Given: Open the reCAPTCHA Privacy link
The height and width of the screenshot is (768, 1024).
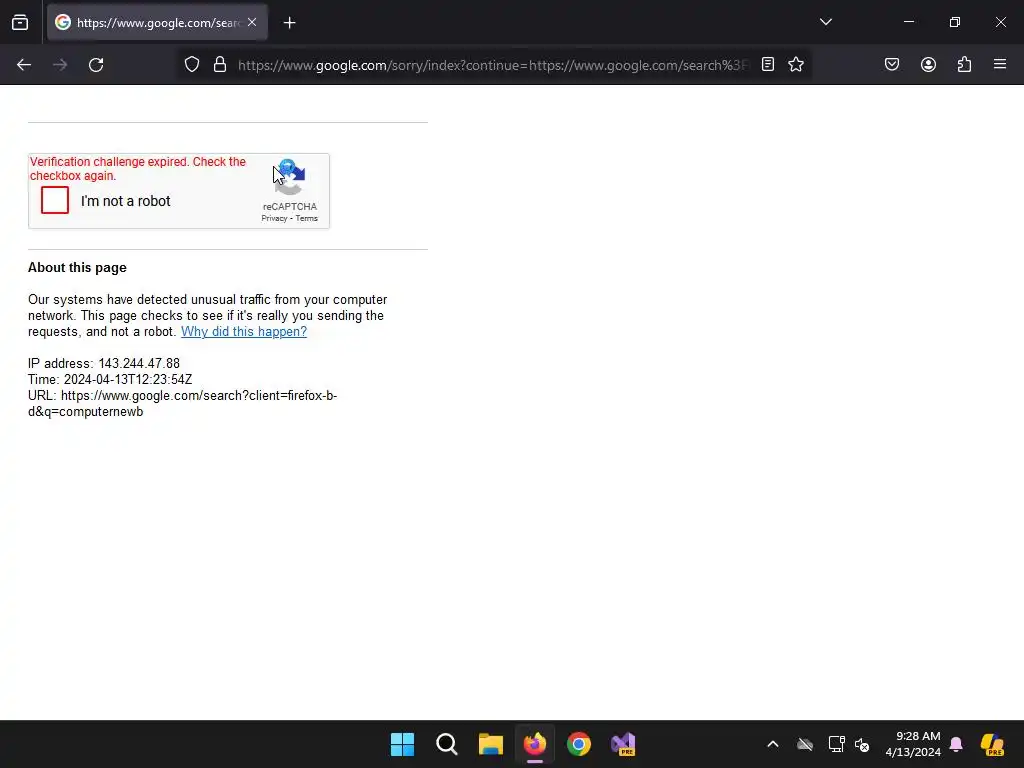Looking at the screenshot, I should coord(274,219).
